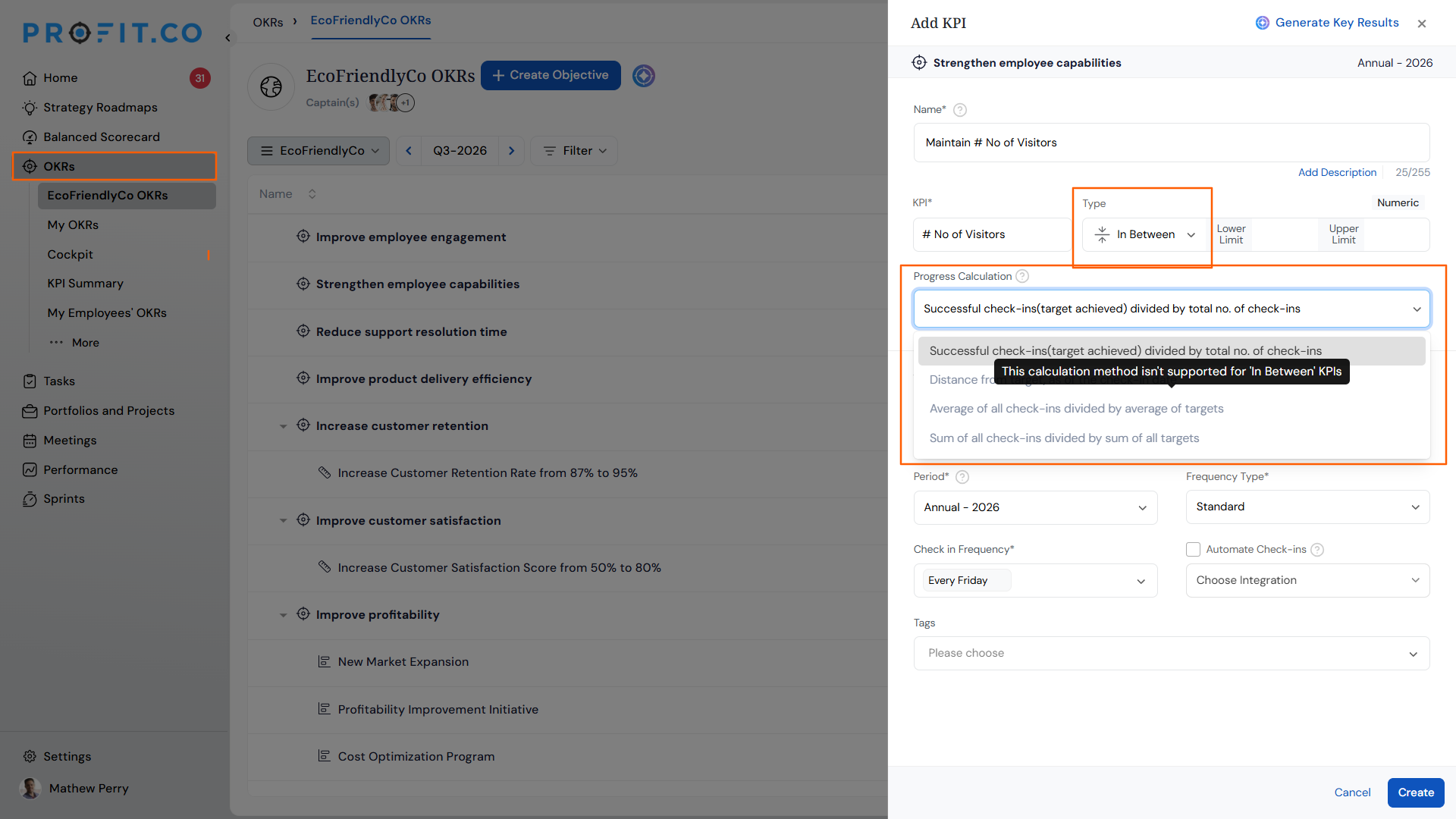1456x819 pixels.
Task: Open the Home notifications badge showing 31
Action: pos(199,78)
